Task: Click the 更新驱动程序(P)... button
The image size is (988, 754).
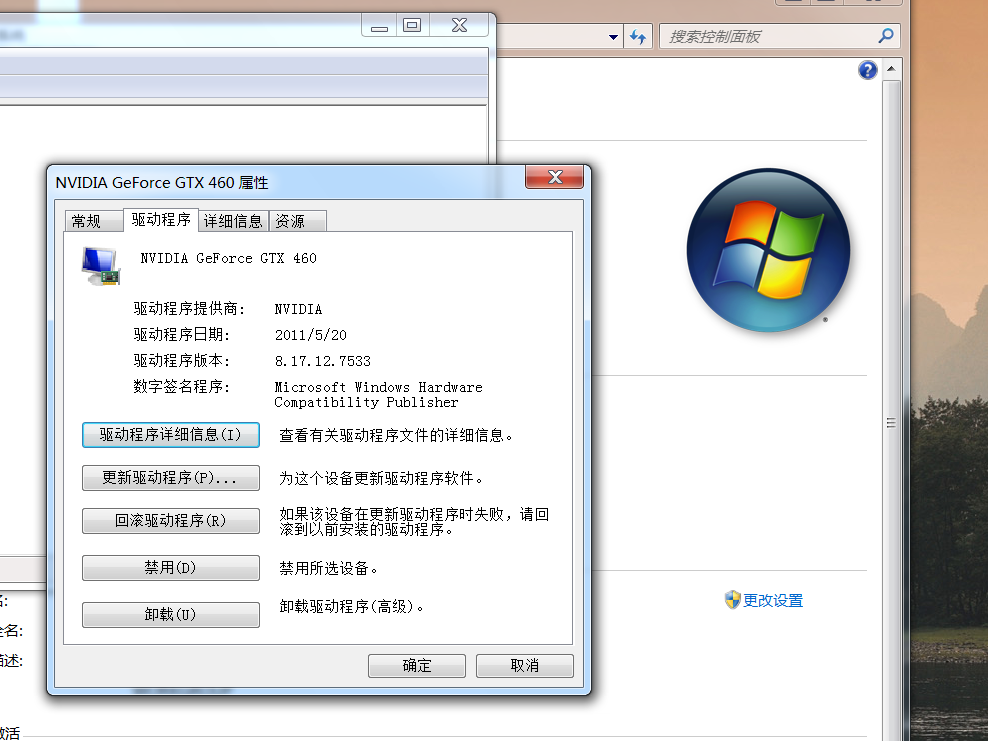Action: [170, 478]
